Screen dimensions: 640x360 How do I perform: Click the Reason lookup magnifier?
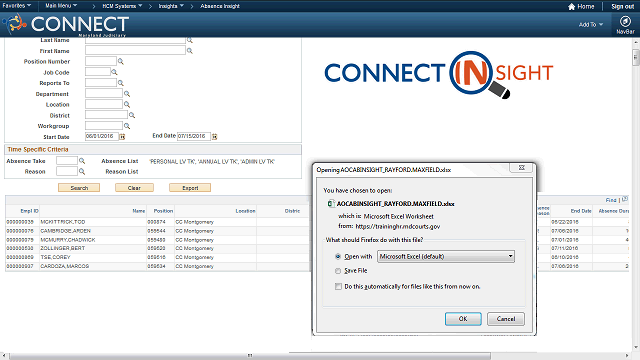click(82, 171)
